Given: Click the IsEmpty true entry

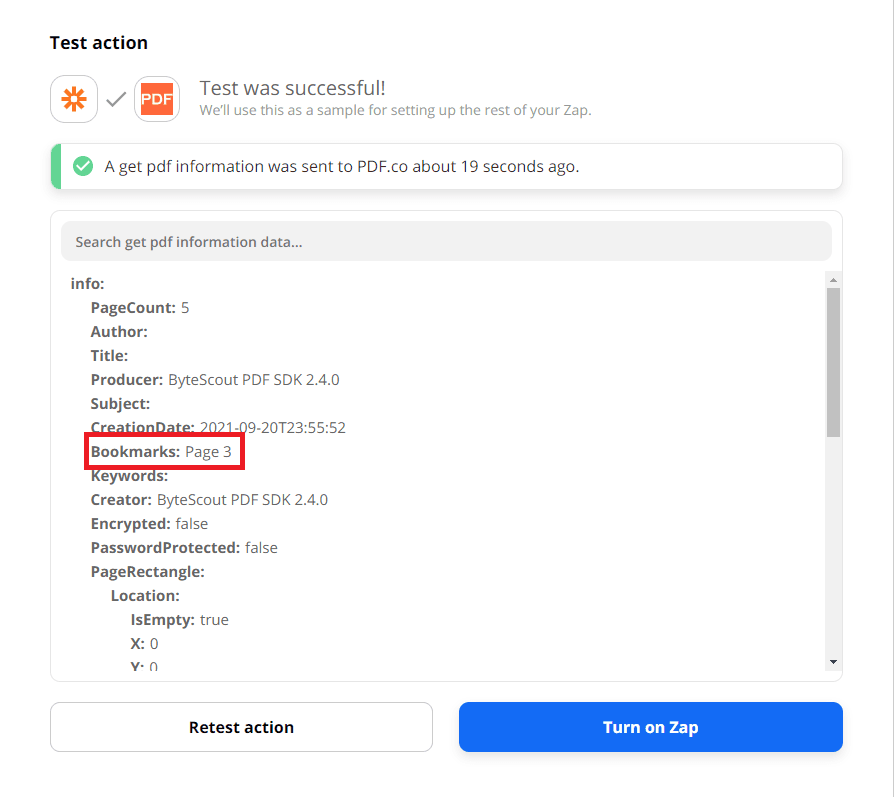Looking at the screenshot, I should [x=179, y=620].
